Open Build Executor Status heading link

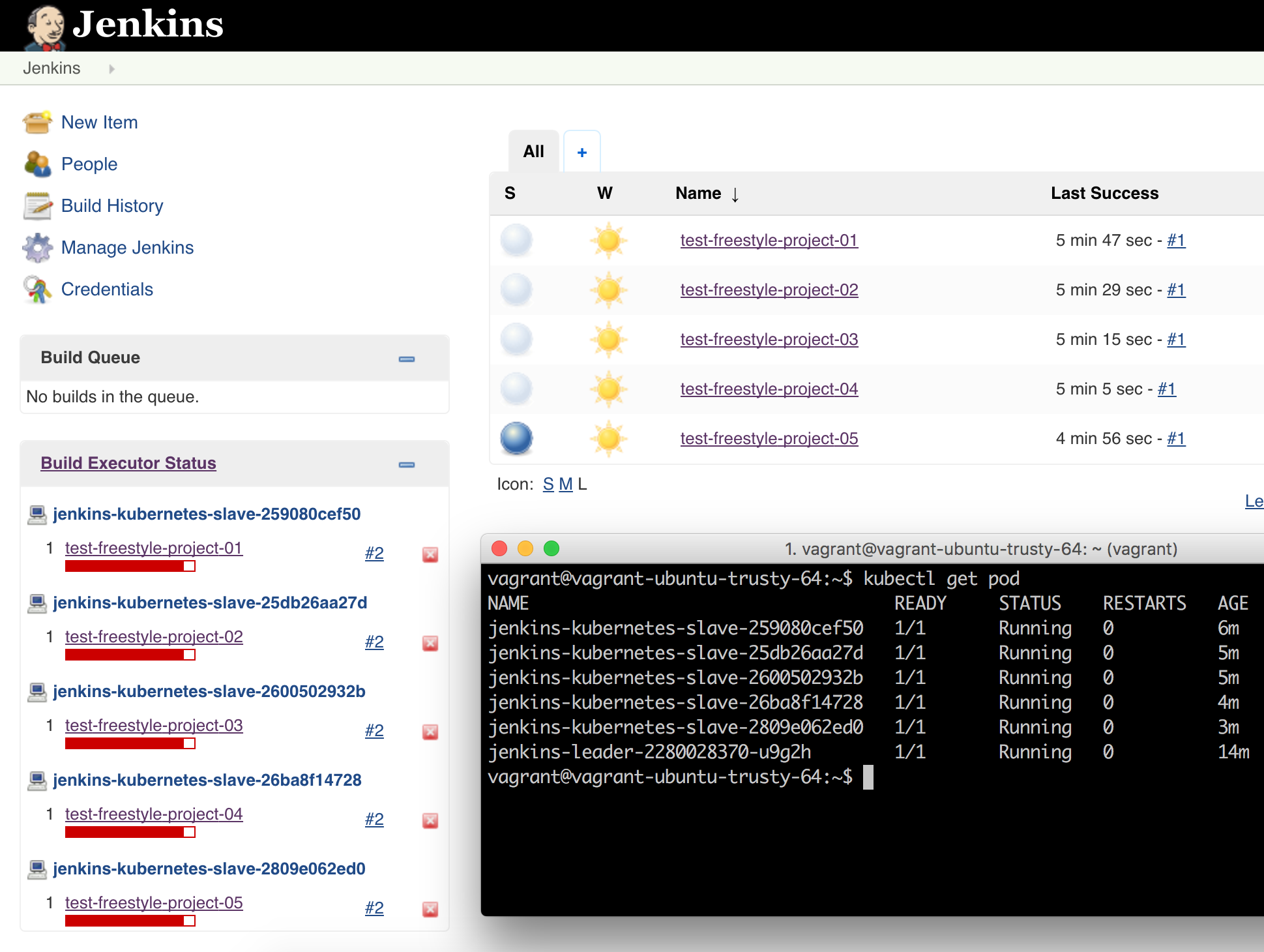(128, 463)
